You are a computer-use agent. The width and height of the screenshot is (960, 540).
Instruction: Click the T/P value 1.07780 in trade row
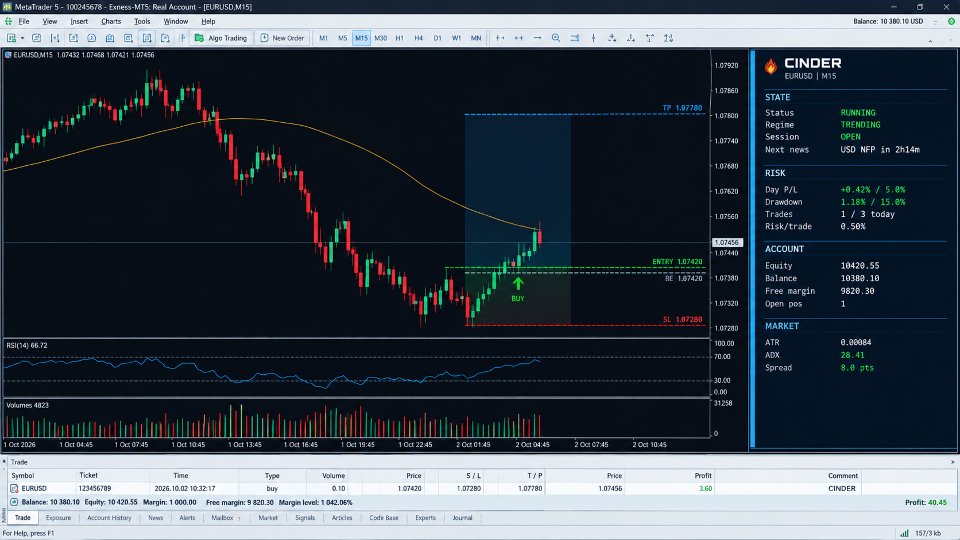(530, 489)
